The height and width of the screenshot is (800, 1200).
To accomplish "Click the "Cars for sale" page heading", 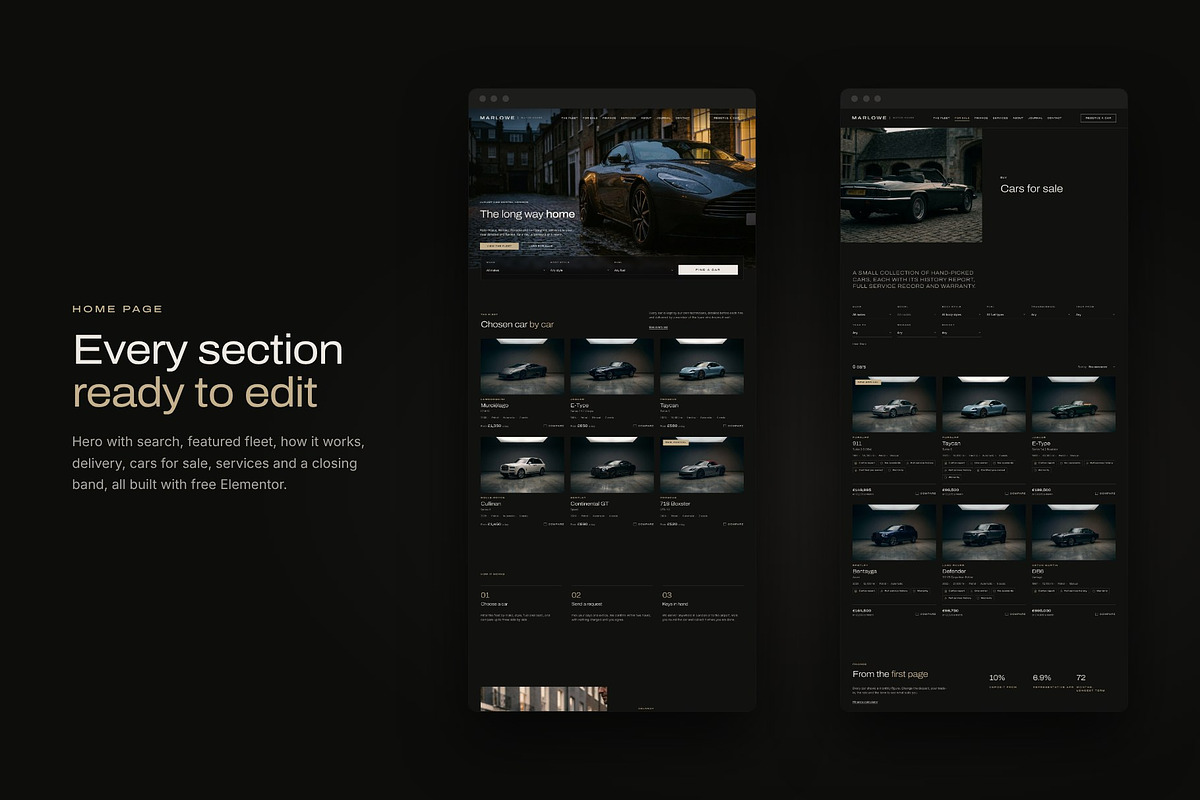I will (1032, 189).
